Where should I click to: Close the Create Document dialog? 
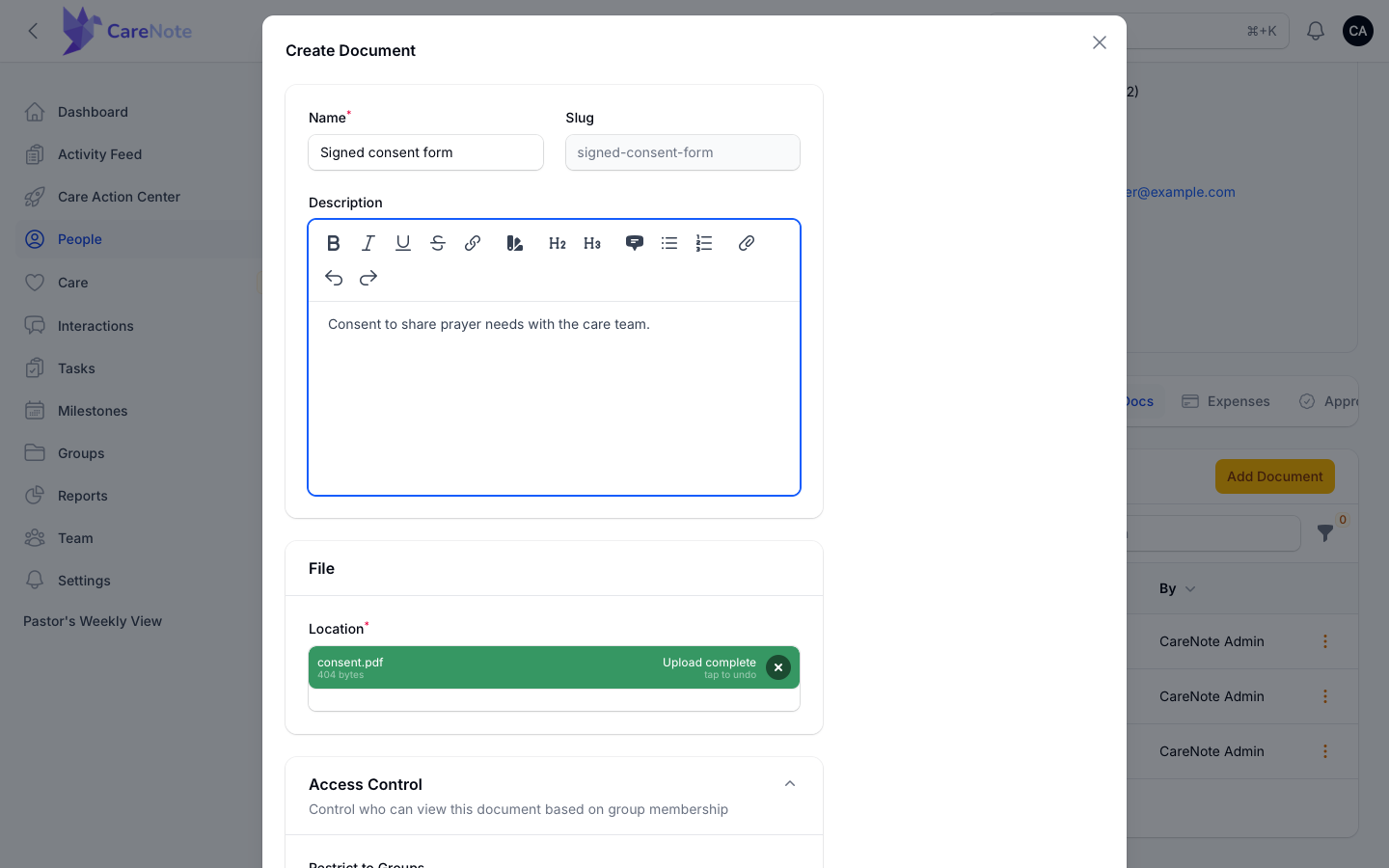[1100, 42]
